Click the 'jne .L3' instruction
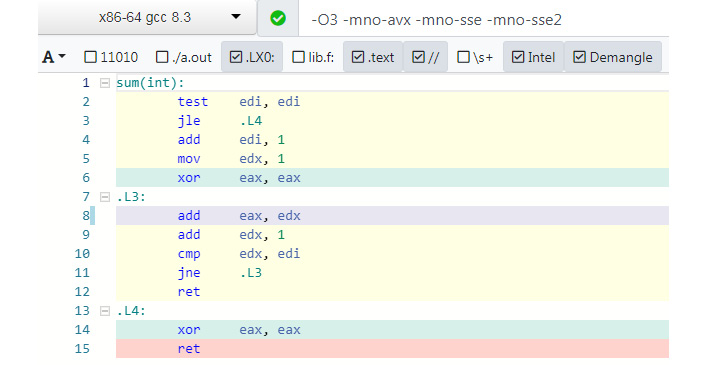Screen dimensions: 706x365 pos(392,273)
